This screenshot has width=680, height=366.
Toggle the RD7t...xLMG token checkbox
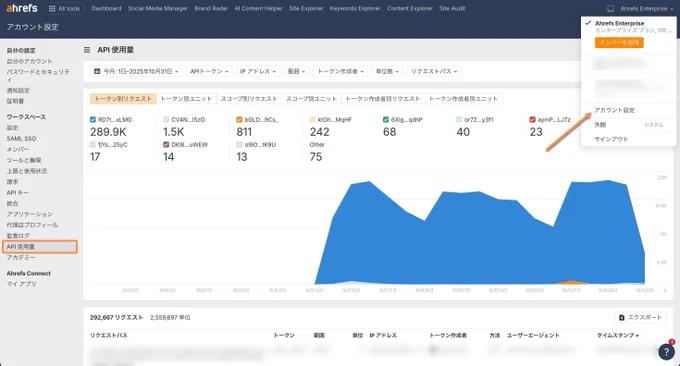click(93, 120)
